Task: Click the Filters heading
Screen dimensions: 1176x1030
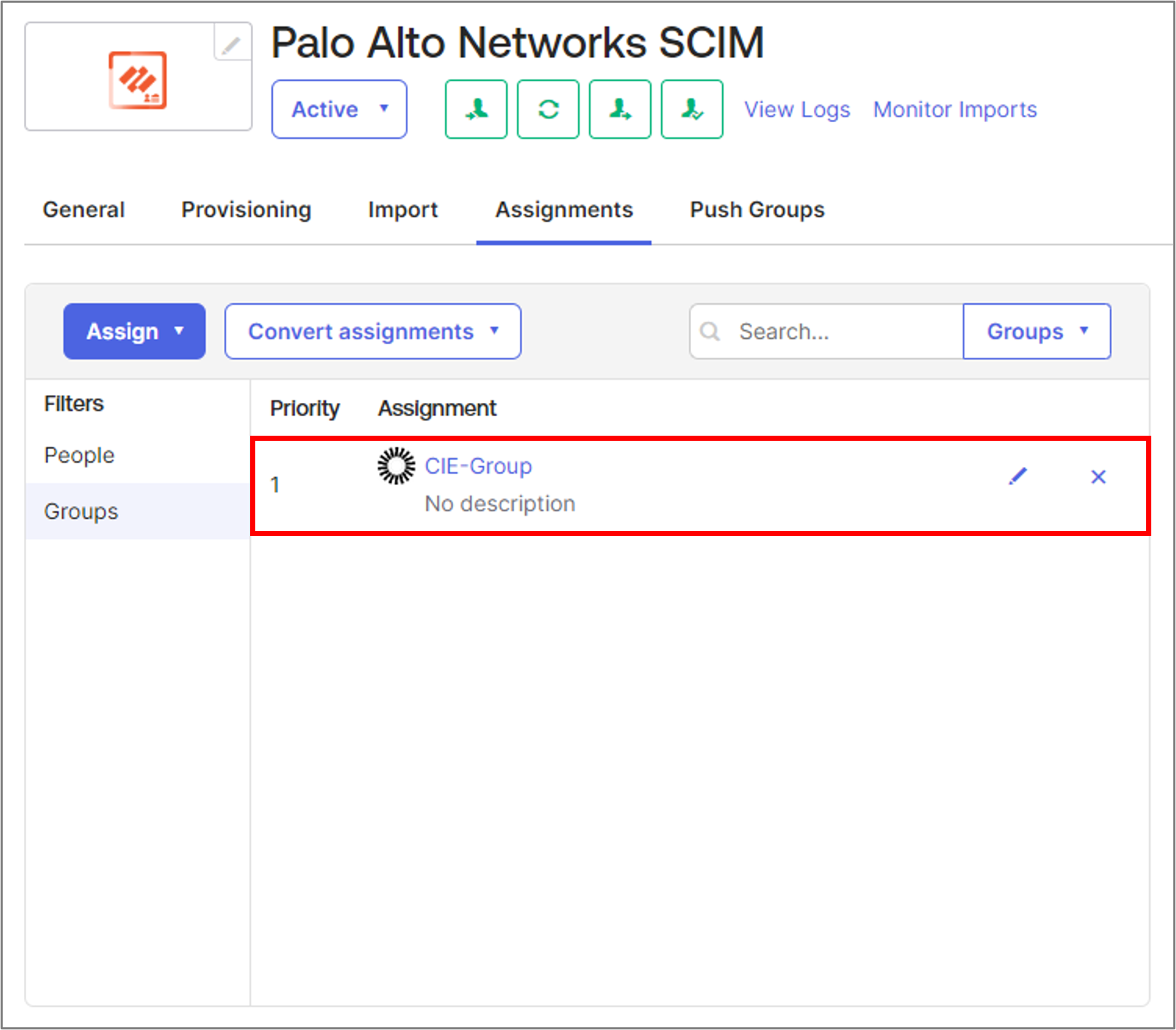Action: click(74, 404)
